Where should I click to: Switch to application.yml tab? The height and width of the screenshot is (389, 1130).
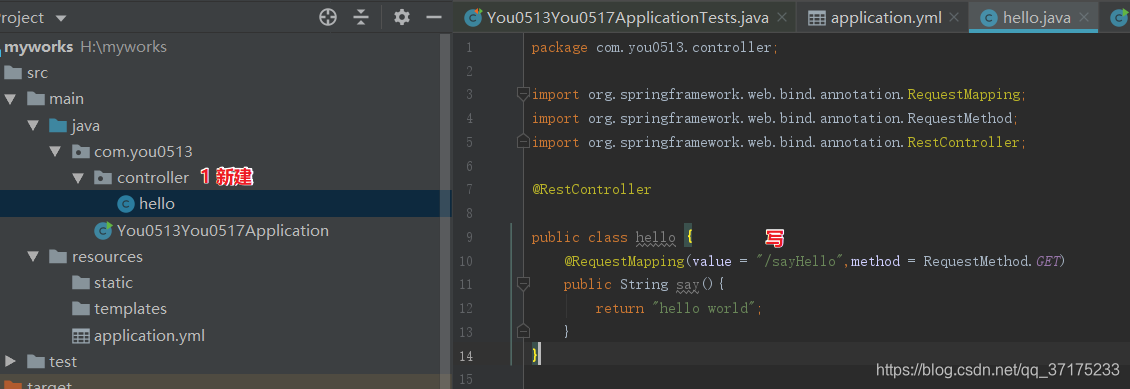click(886, 17)
